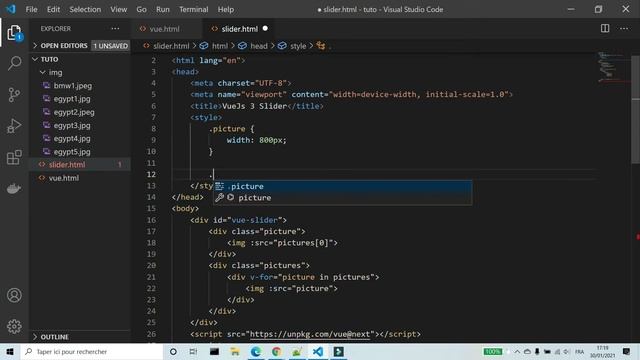The image size is (640, 360).
Task: Click the style breadcrumb segment
Action: [x=298, y=46]
